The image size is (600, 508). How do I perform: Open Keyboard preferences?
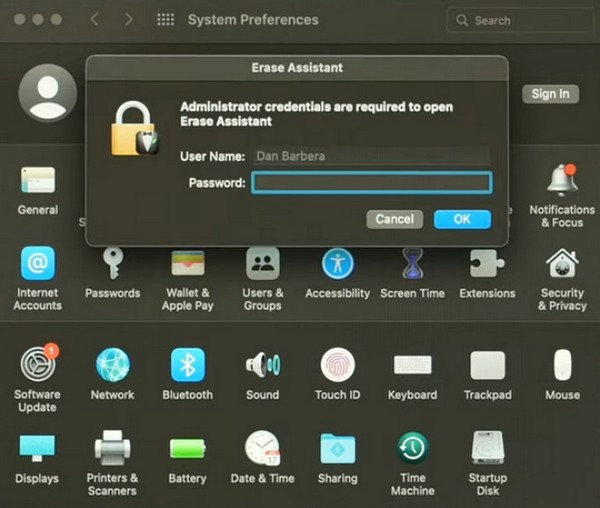pyautogui.click(x=412, y=365)
